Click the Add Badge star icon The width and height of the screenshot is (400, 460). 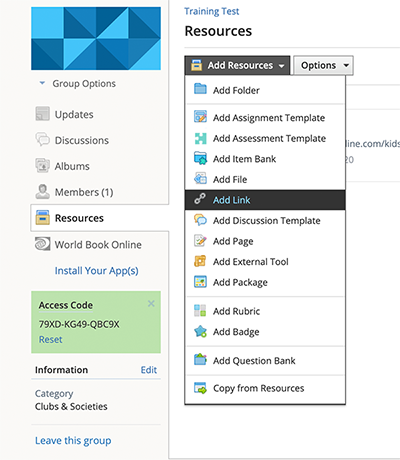click(200, 331)
